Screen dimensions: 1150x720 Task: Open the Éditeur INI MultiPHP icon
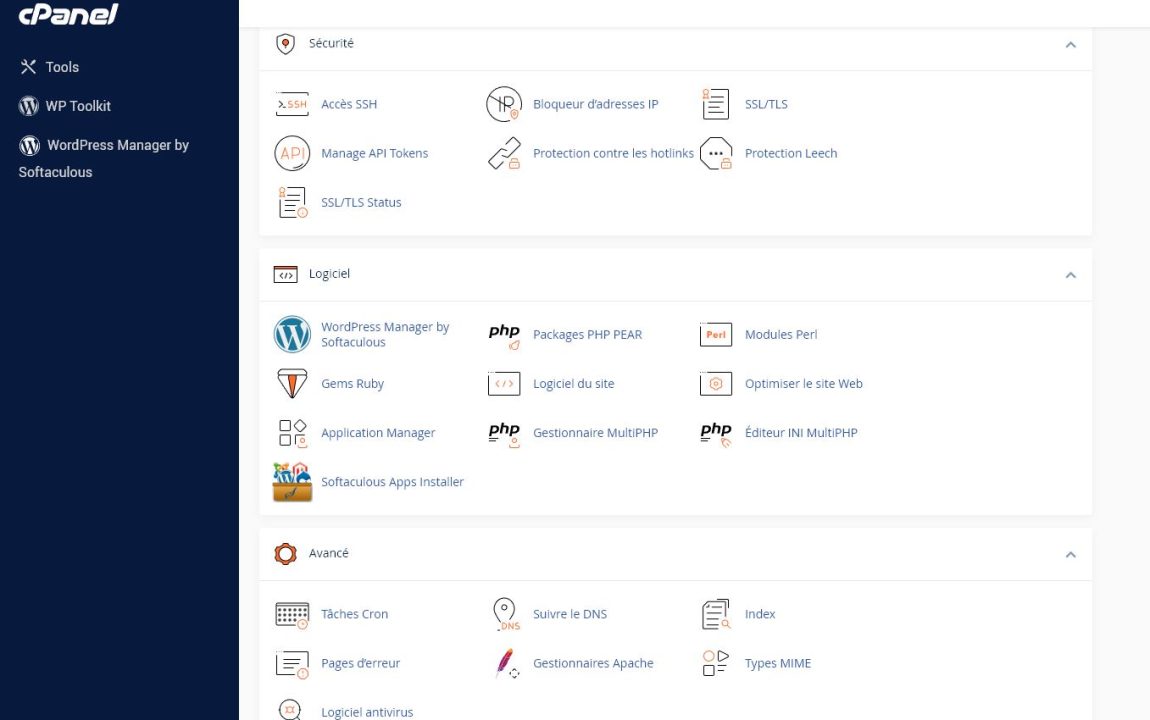716,434
